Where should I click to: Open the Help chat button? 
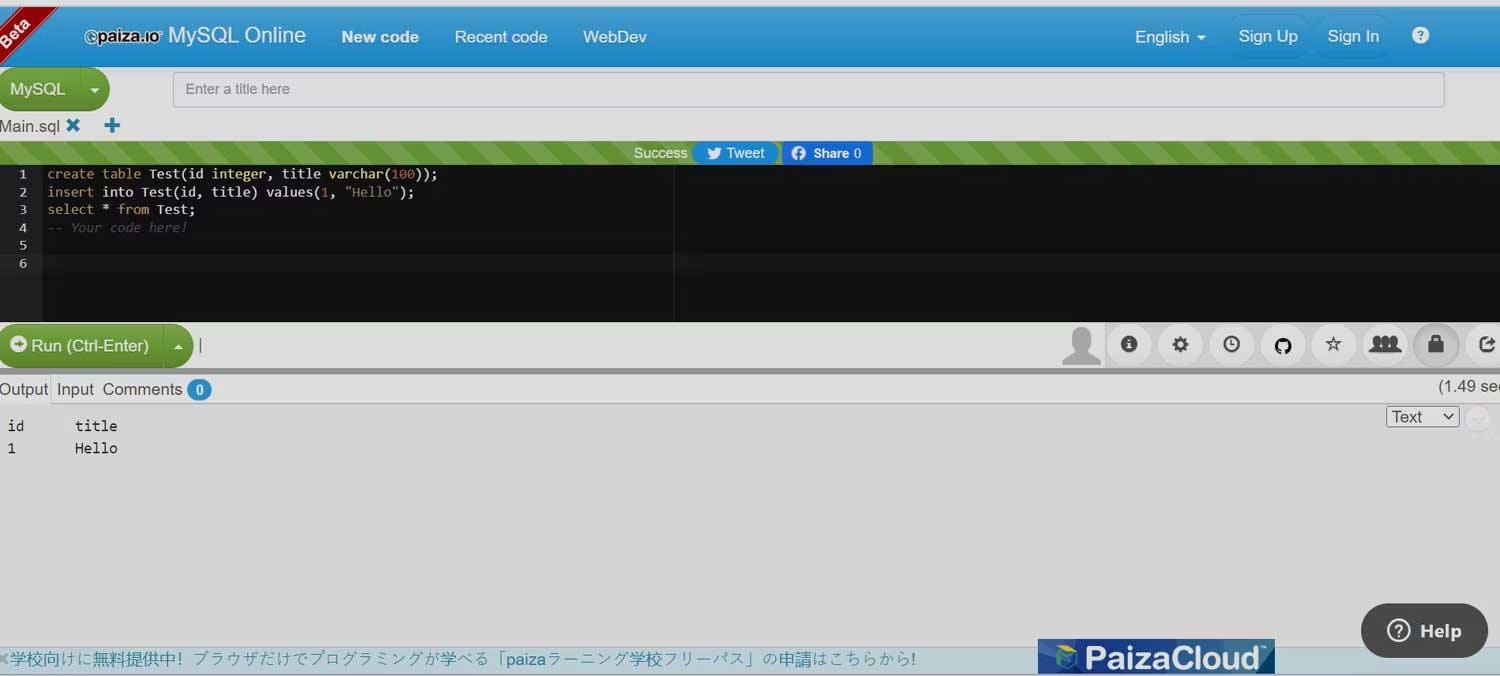1424,631
